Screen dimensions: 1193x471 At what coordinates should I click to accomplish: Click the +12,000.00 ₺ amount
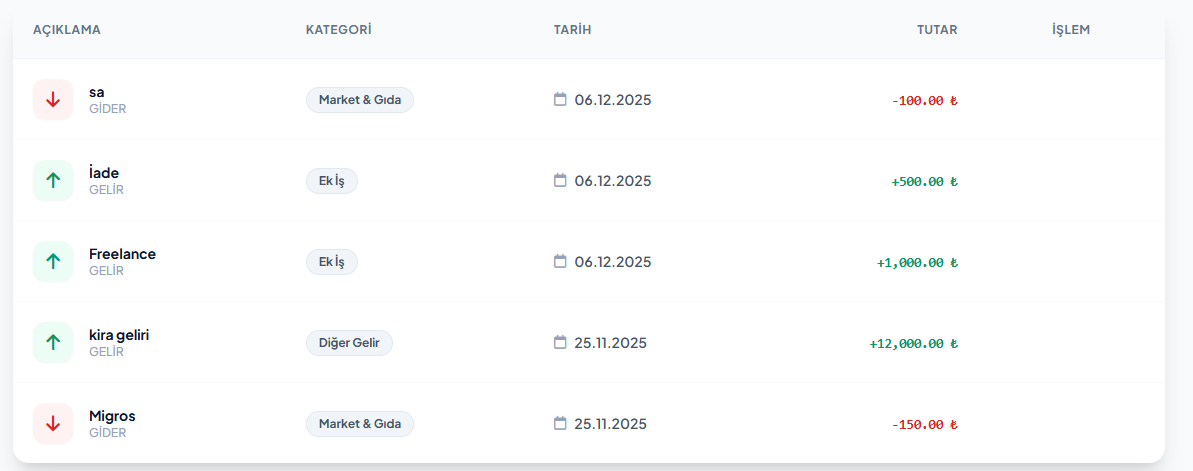coord(913,344)
